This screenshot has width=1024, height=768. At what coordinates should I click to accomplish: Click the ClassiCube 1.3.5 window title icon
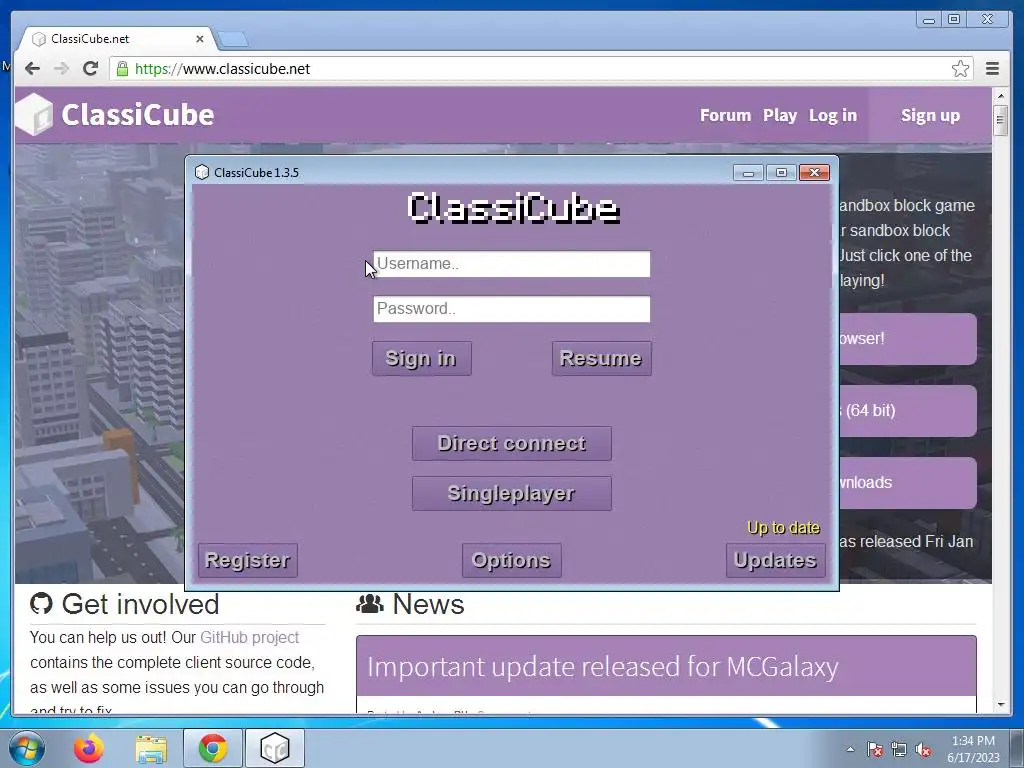point(202,172)
